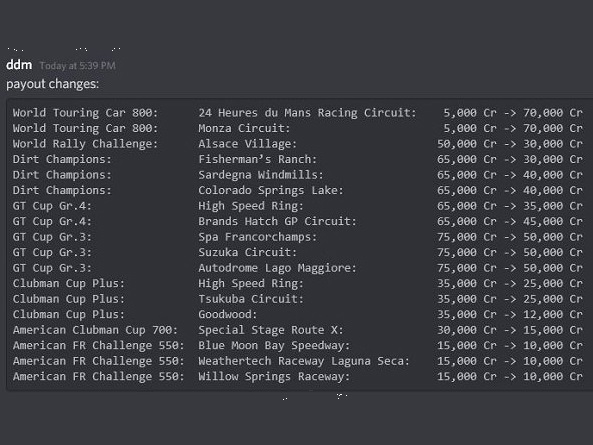Viewport: 593px width, 445px height.
Task: Click the World Rally Challenge label
Action: (x=85, y=144)
